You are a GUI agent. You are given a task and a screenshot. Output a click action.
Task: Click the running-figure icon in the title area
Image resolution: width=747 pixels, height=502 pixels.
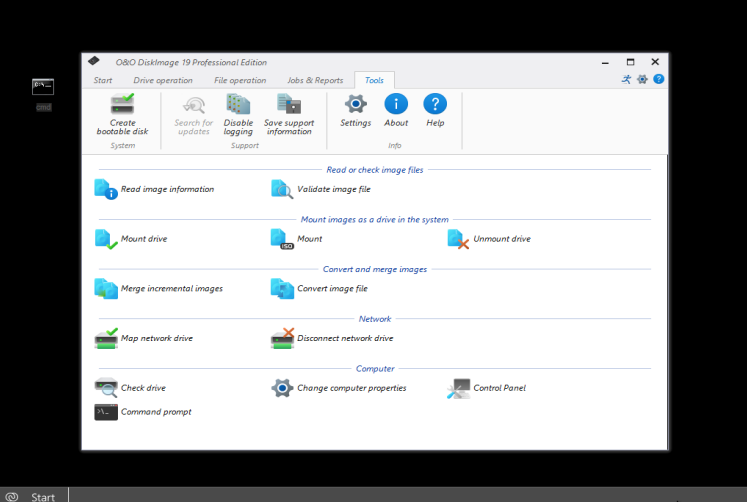tap(626, 80)
